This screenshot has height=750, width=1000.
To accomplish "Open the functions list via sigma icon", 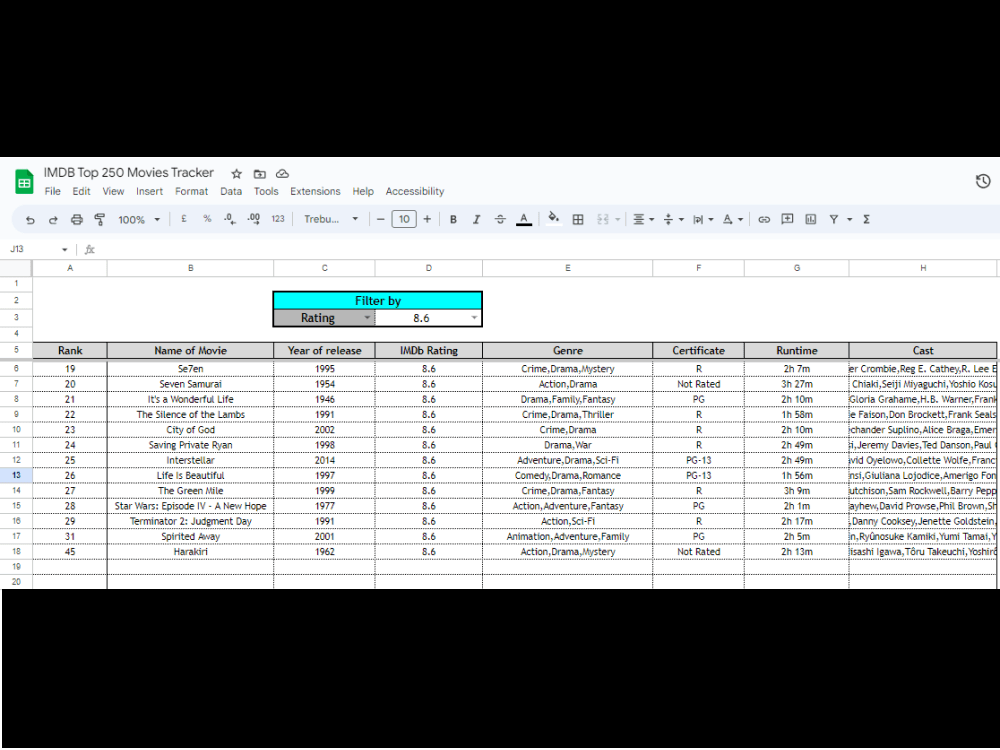I will [866, 219].
